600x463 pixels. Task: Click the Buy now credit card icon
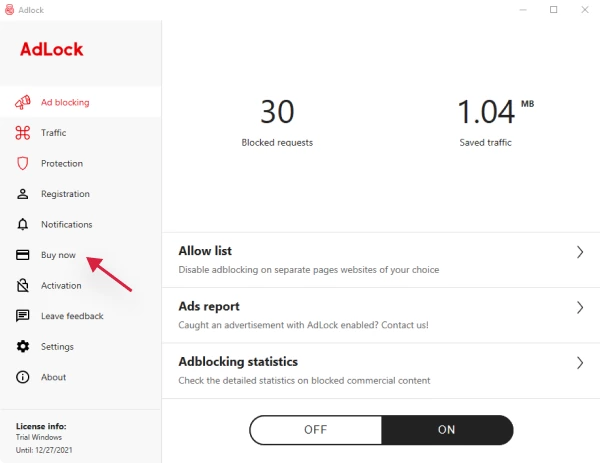click(23, 255)
